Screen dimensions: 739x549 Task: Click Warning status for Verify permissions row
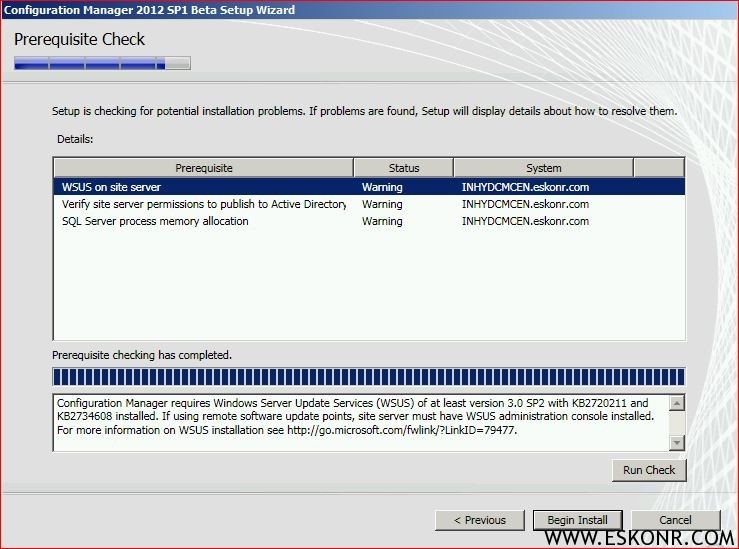tap(382, 204)
